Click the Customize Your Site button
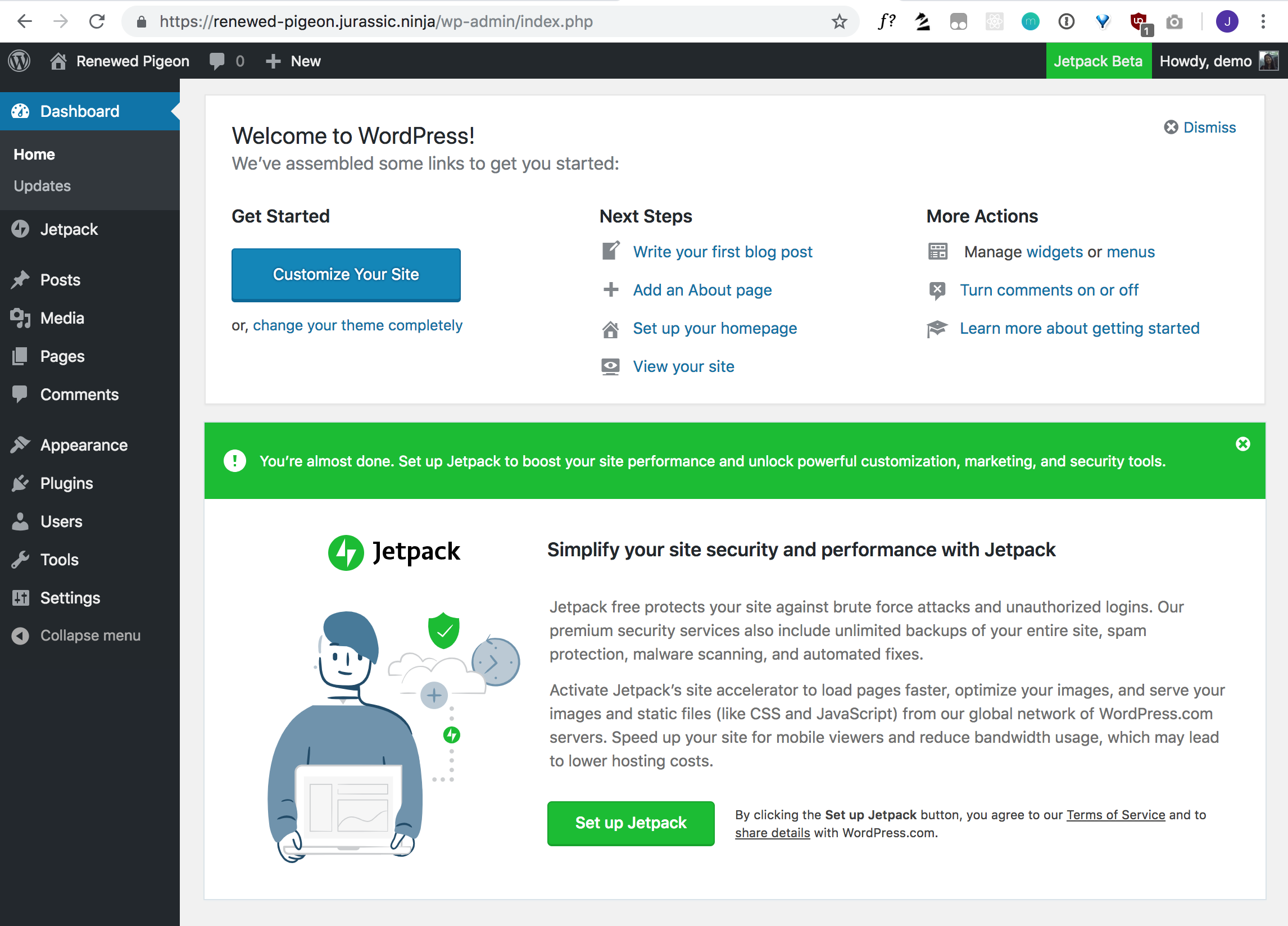 coord(346,274)
